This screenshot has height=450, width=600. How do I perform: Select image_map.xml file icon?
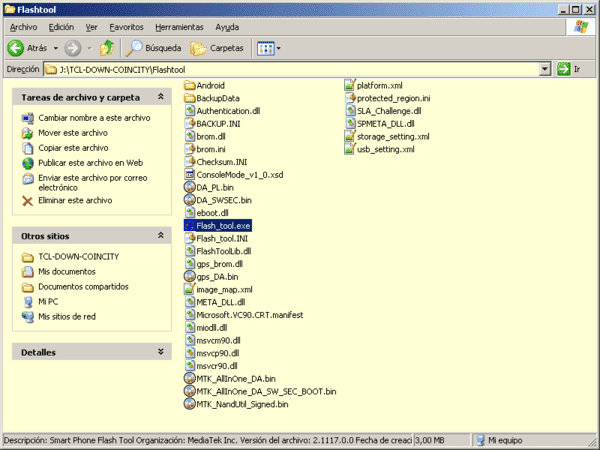[189, 289]
